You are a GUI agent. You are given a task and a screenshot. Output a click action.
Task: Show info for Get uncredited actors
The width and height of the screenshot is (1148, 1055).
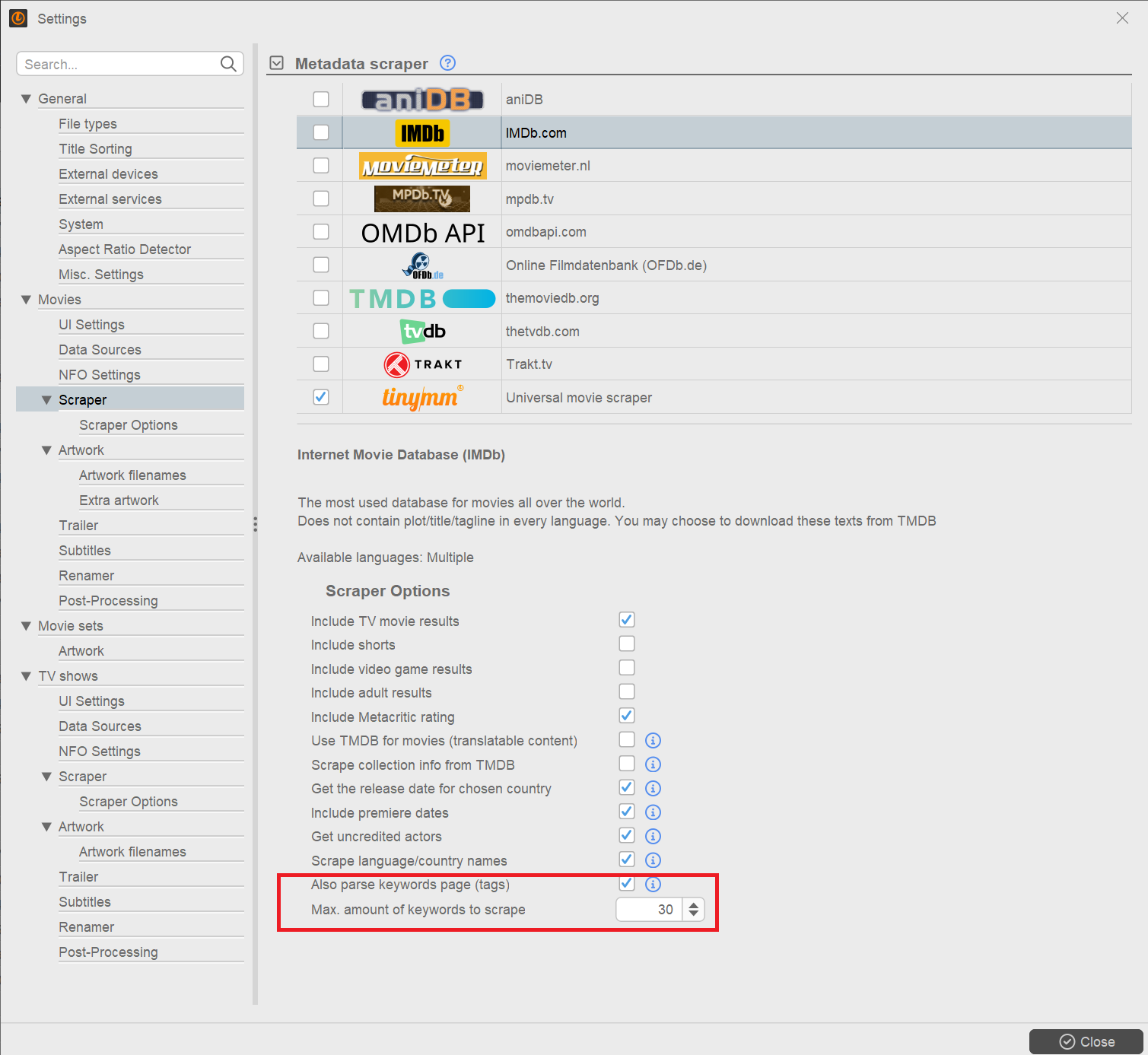click(x=653, y=836)
